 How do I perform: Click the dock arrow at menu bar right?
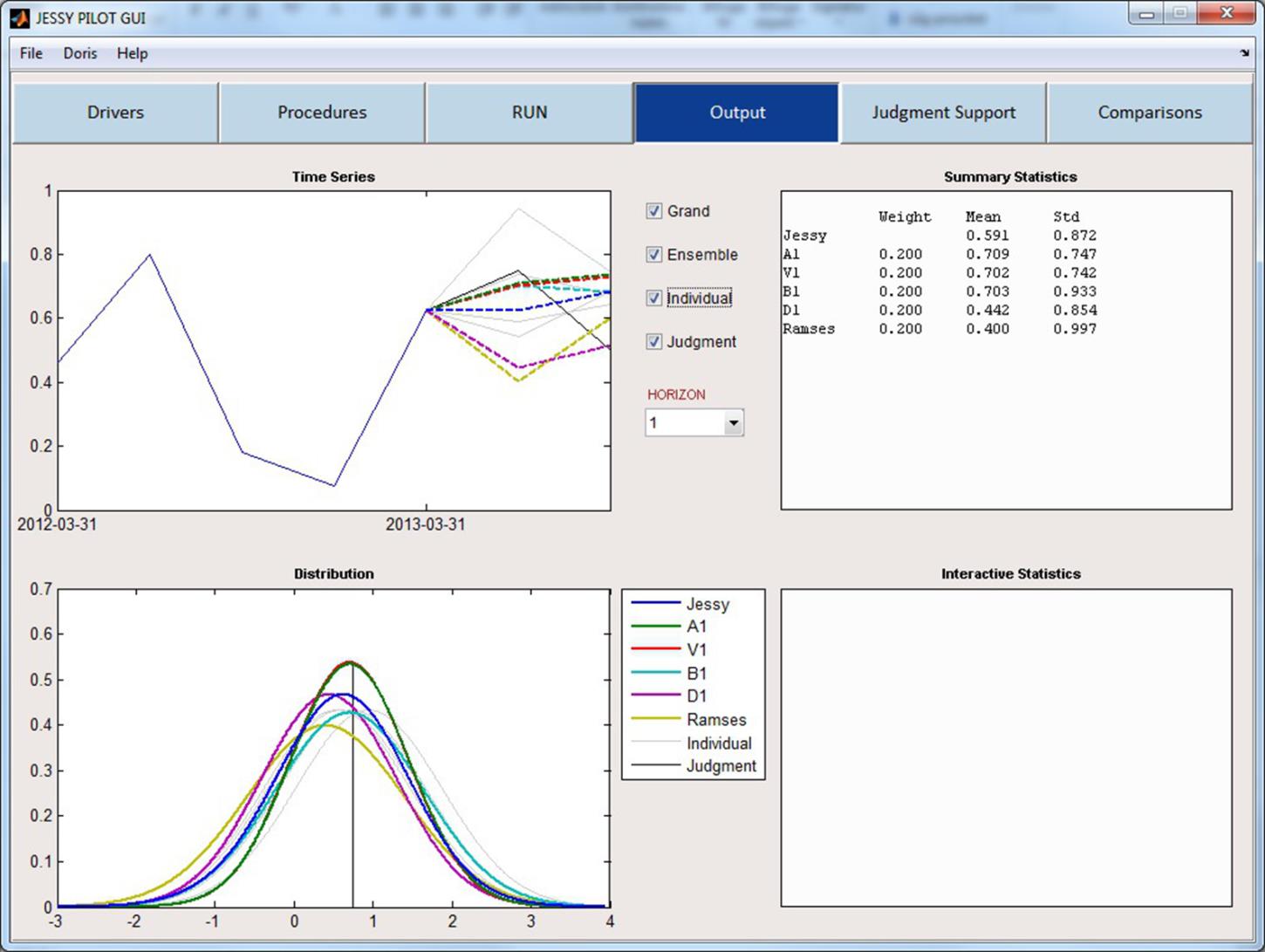1244,53
